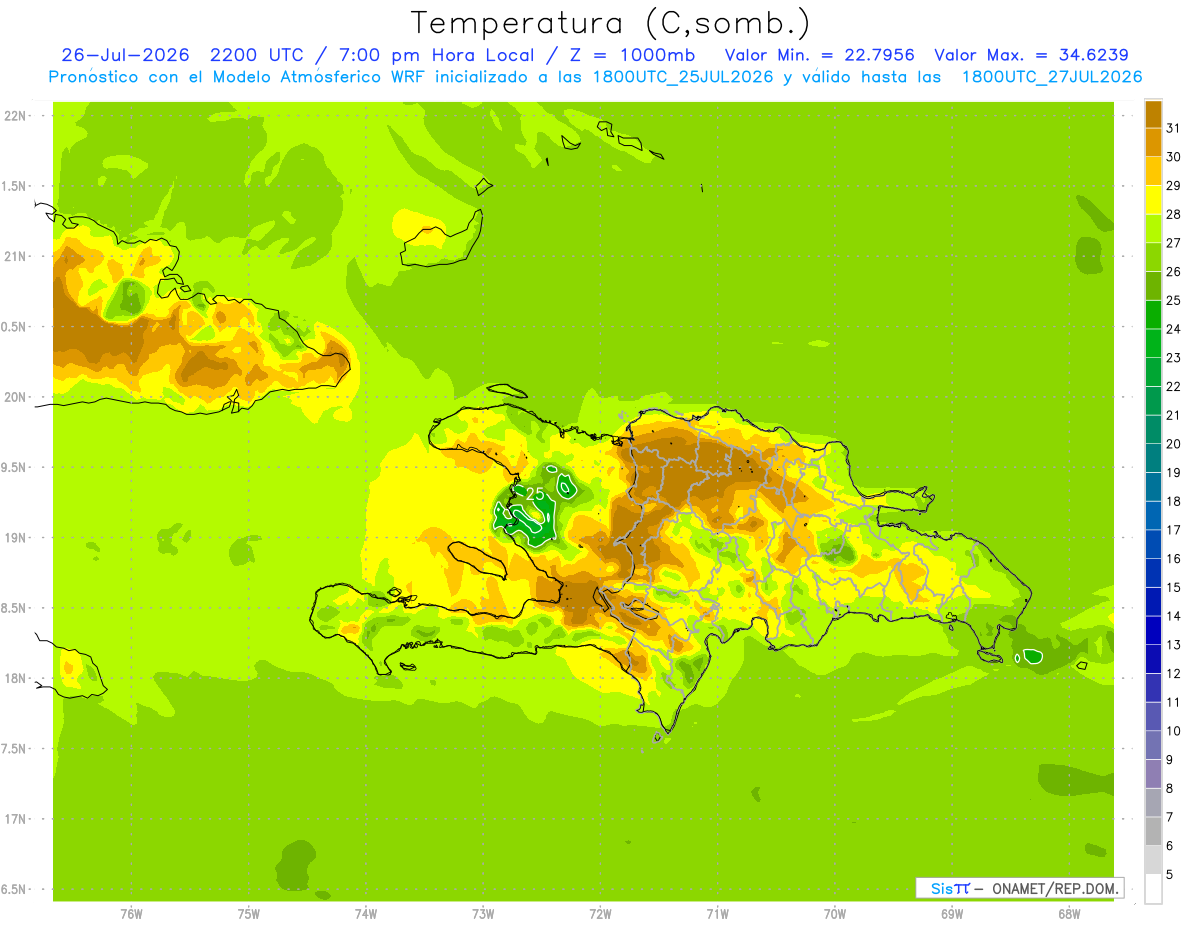Click the "Valor Max. = 34.6239" reading
This screenshot has width=1200, height=927.
click(1032, 55)
